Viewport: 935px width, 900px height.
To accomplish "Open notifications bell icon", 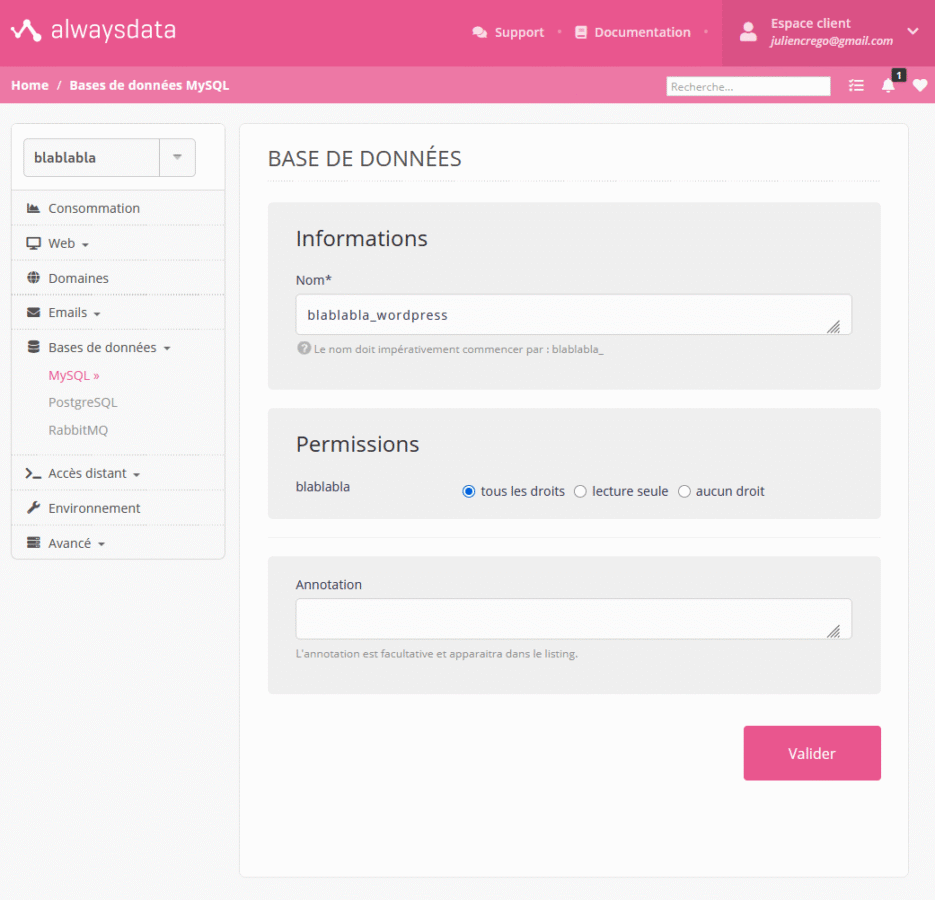I will 888,86.
